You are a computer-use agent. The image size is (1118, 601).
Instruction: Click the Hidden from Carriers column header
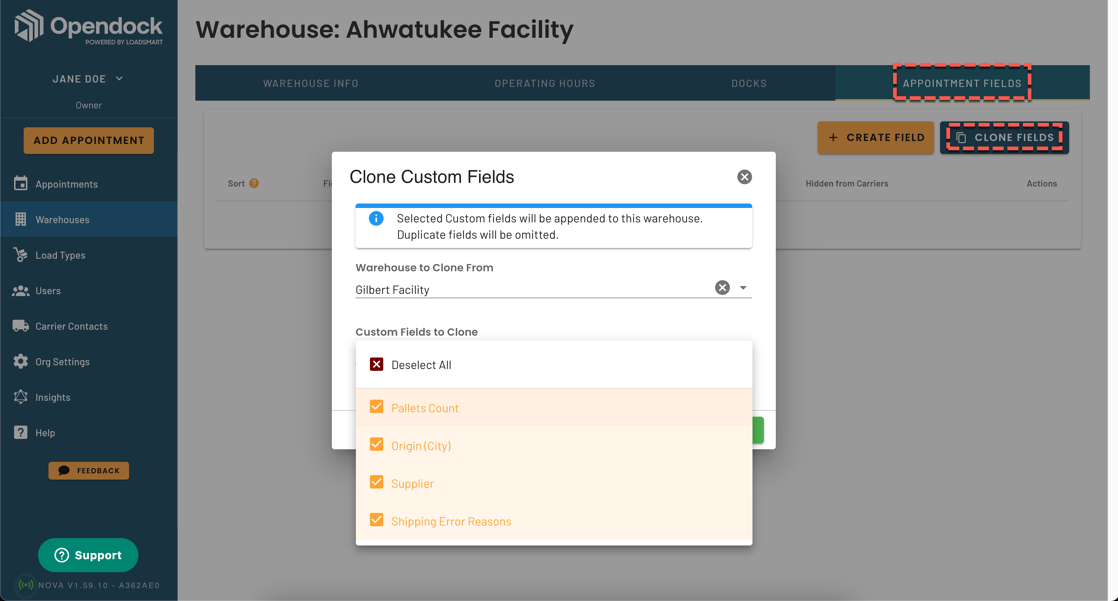point(846,183)
